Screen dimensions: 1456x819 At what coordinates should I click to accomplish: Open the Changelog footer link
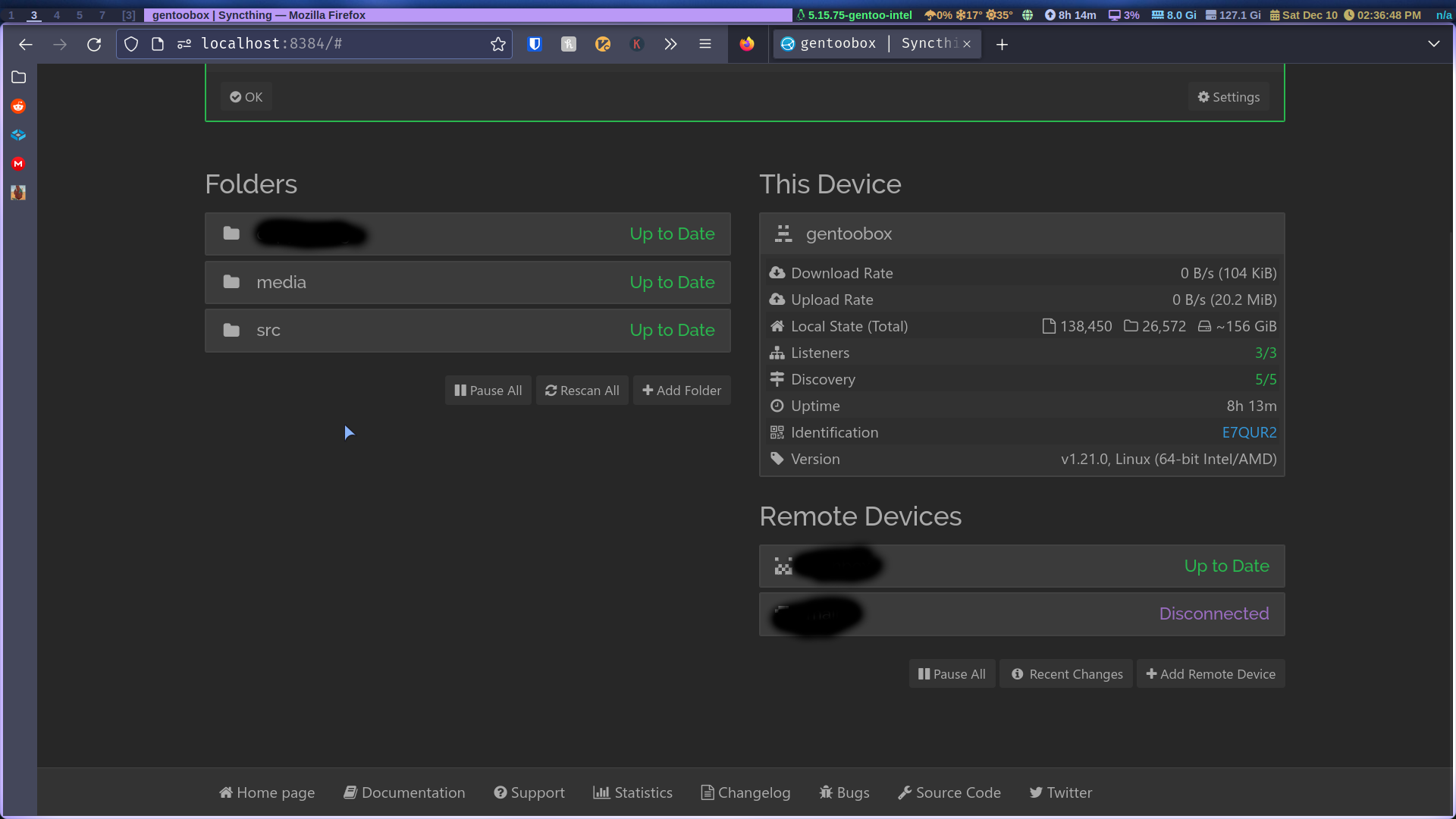745,792
